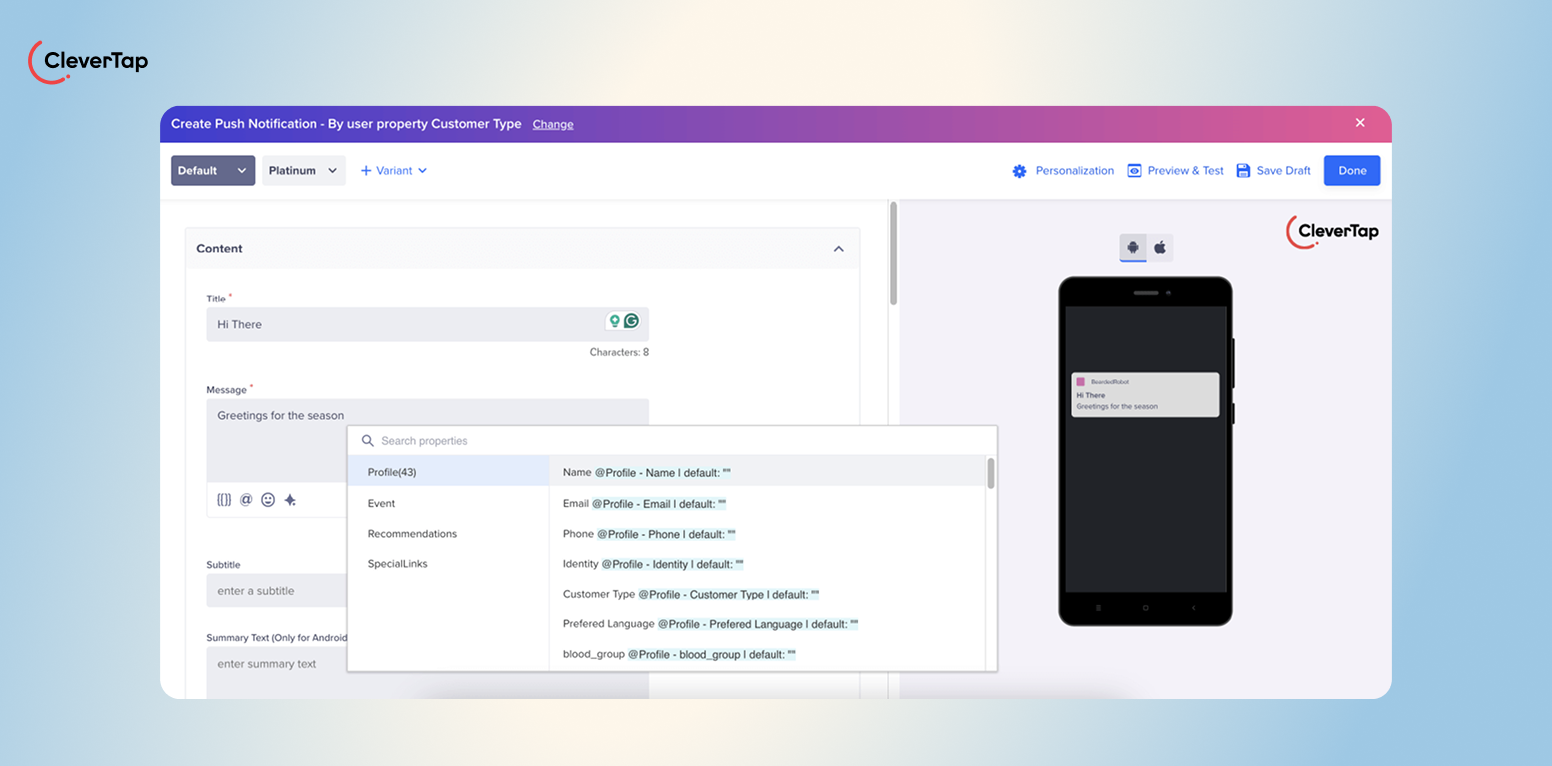1552x766 pixels.
Task: Select the Apple iOS preview icon
Action: 1160,247
